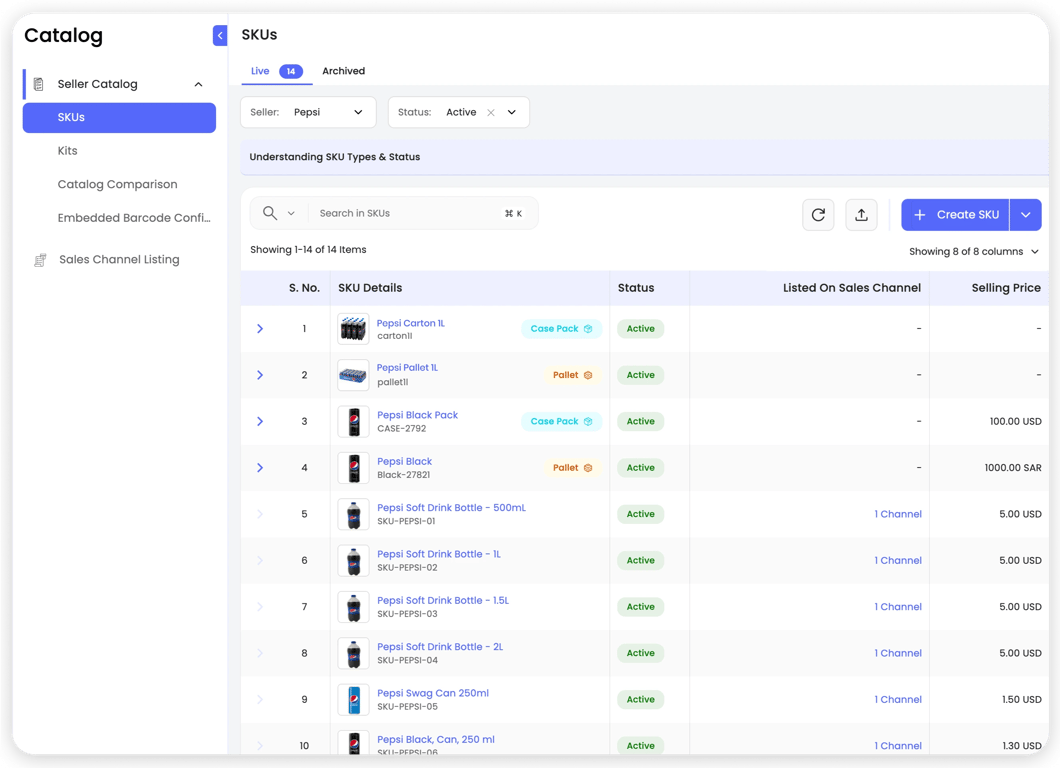Open Pepsi Pallet 1L SKU link
Screen dimensions: 1060x768
[407, 368]
